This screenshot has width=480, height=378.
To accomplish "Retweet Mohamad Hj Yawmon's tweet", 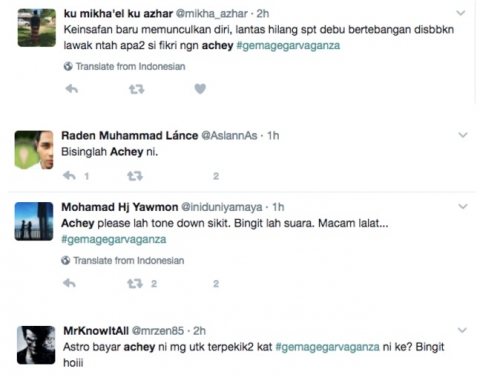I will 135,284.
